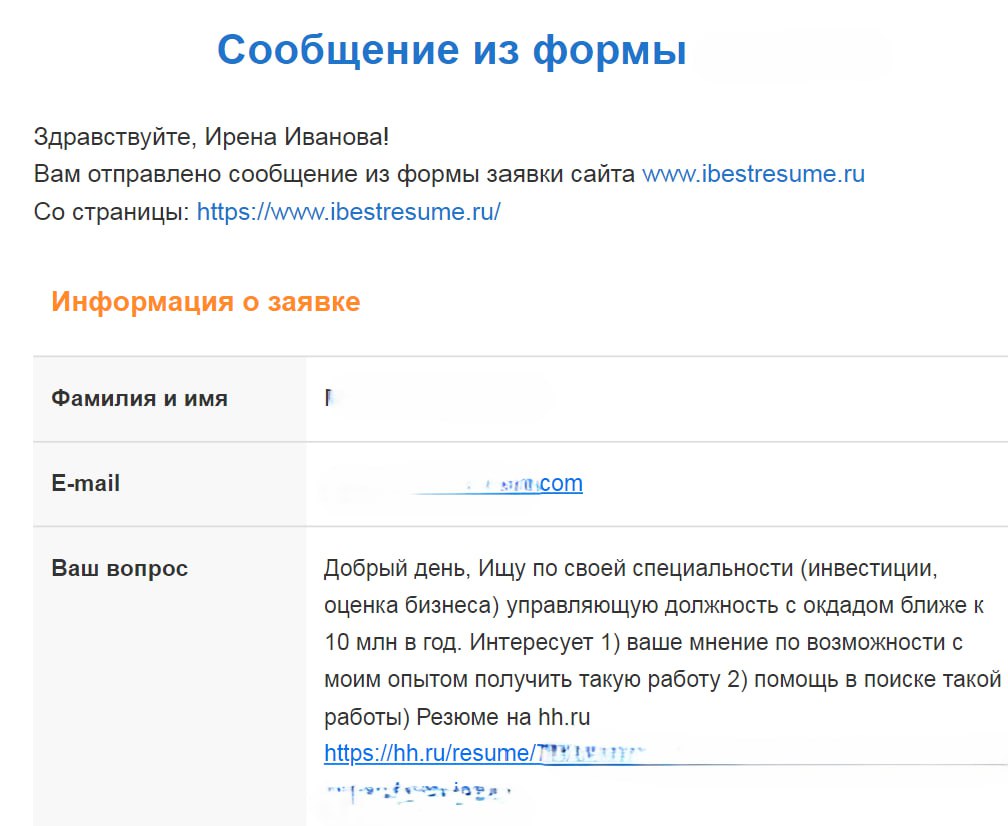Click the 'Со страницы:' label text
Screen dimensions: 1008x826
coord(111,212)
